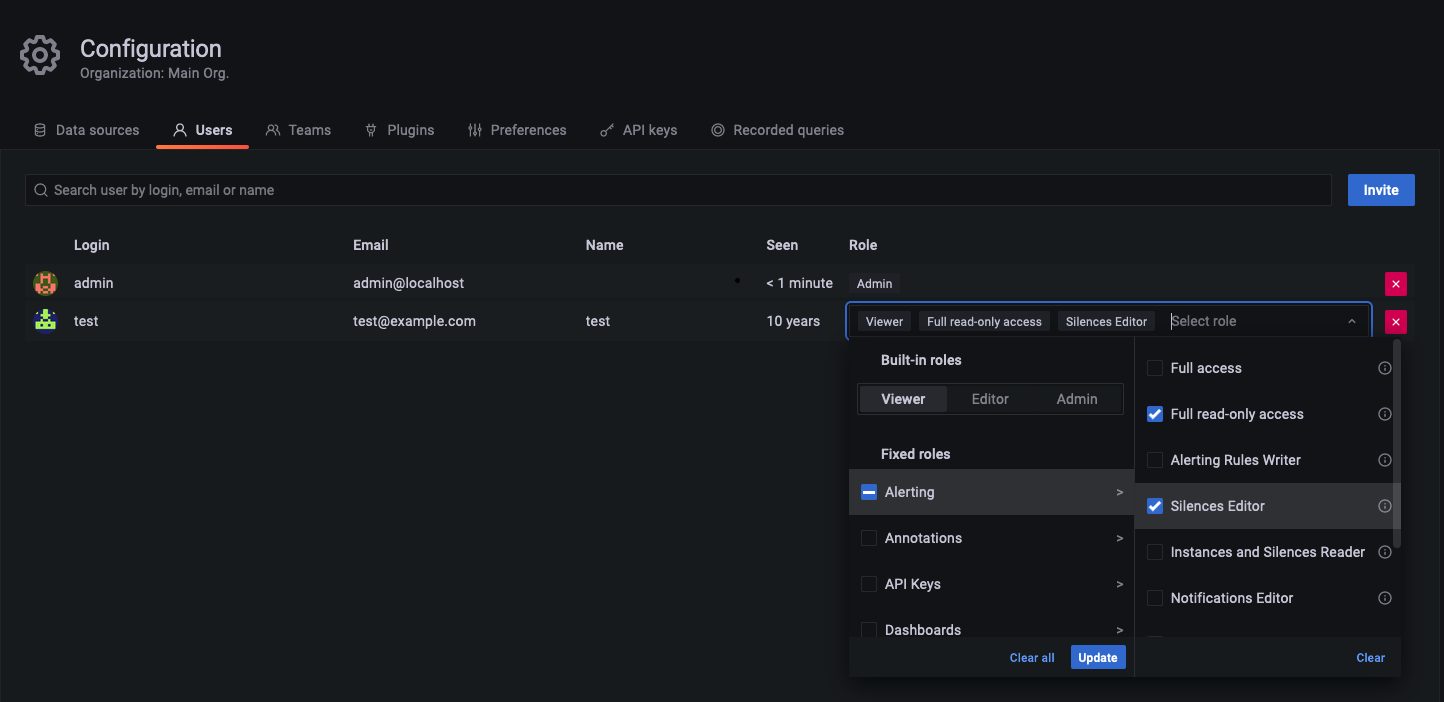This screenshot has width=1444, height=702.
Task: Click red X to remove test user
Action: [x=1396, y=321]
